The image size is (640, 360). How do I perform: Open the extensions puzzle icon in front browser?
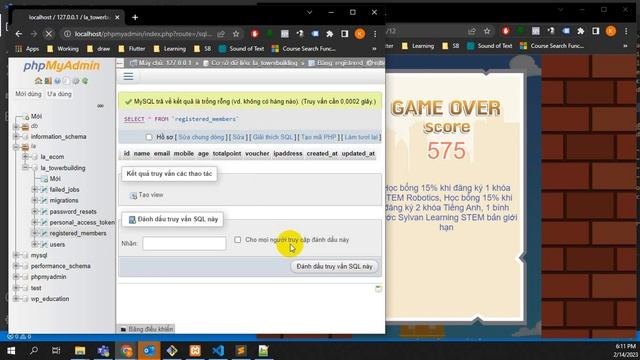pyautogui.click(x=329, y=34)
